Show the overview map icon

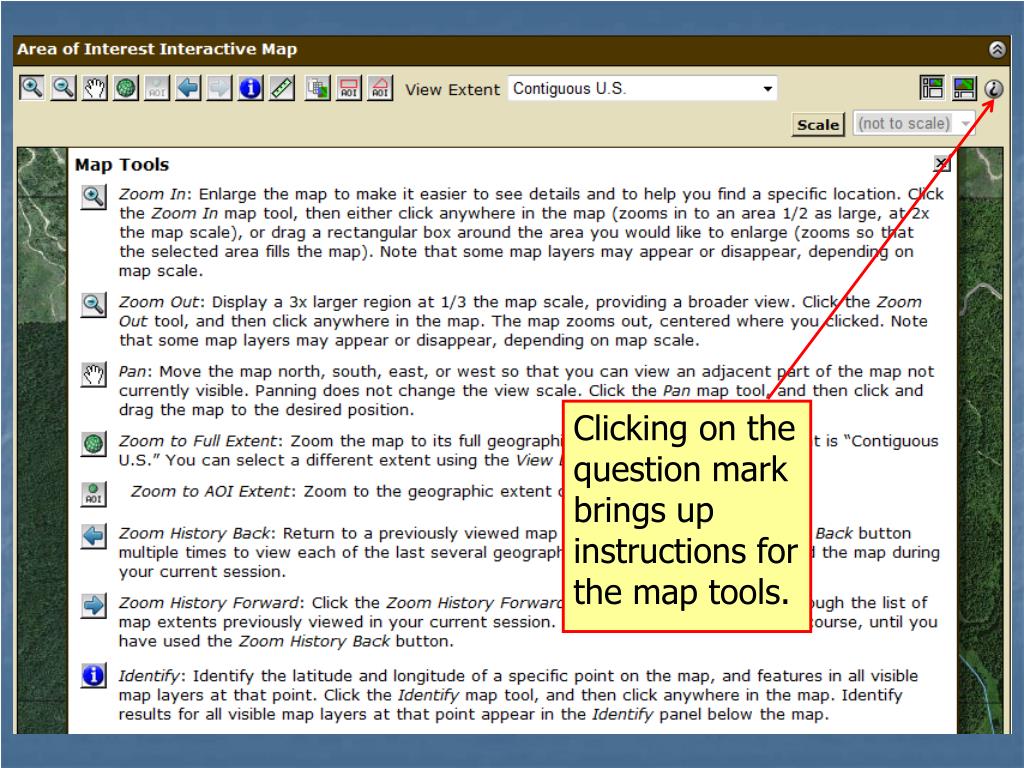coord(964,88)
